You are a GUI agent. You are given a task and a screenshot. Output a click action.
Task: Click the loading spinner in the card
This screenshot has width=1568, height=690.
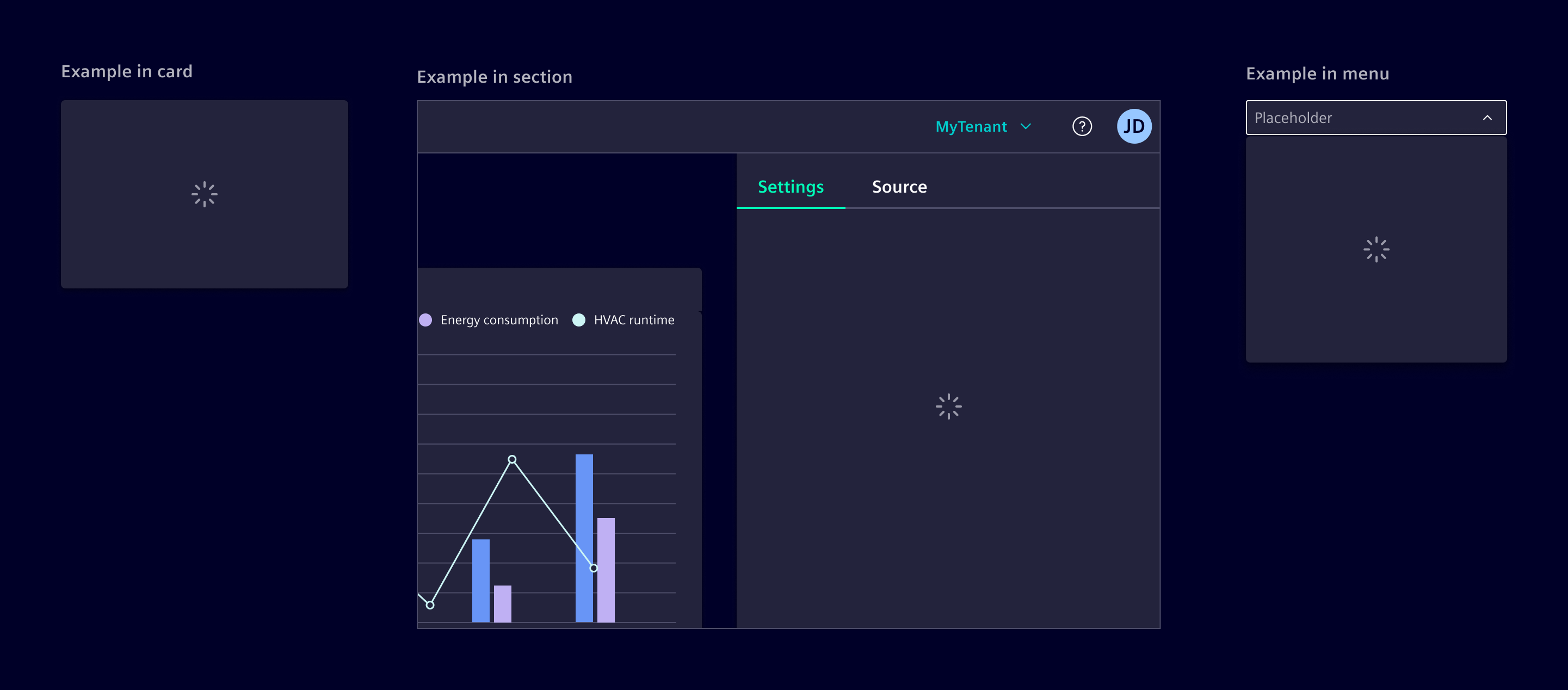(x=204, y=194)
